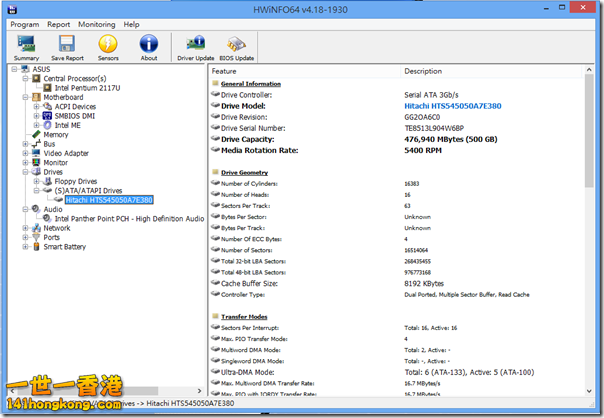
Task: Click the Drive Capacity row
Action: coord(397,139)
